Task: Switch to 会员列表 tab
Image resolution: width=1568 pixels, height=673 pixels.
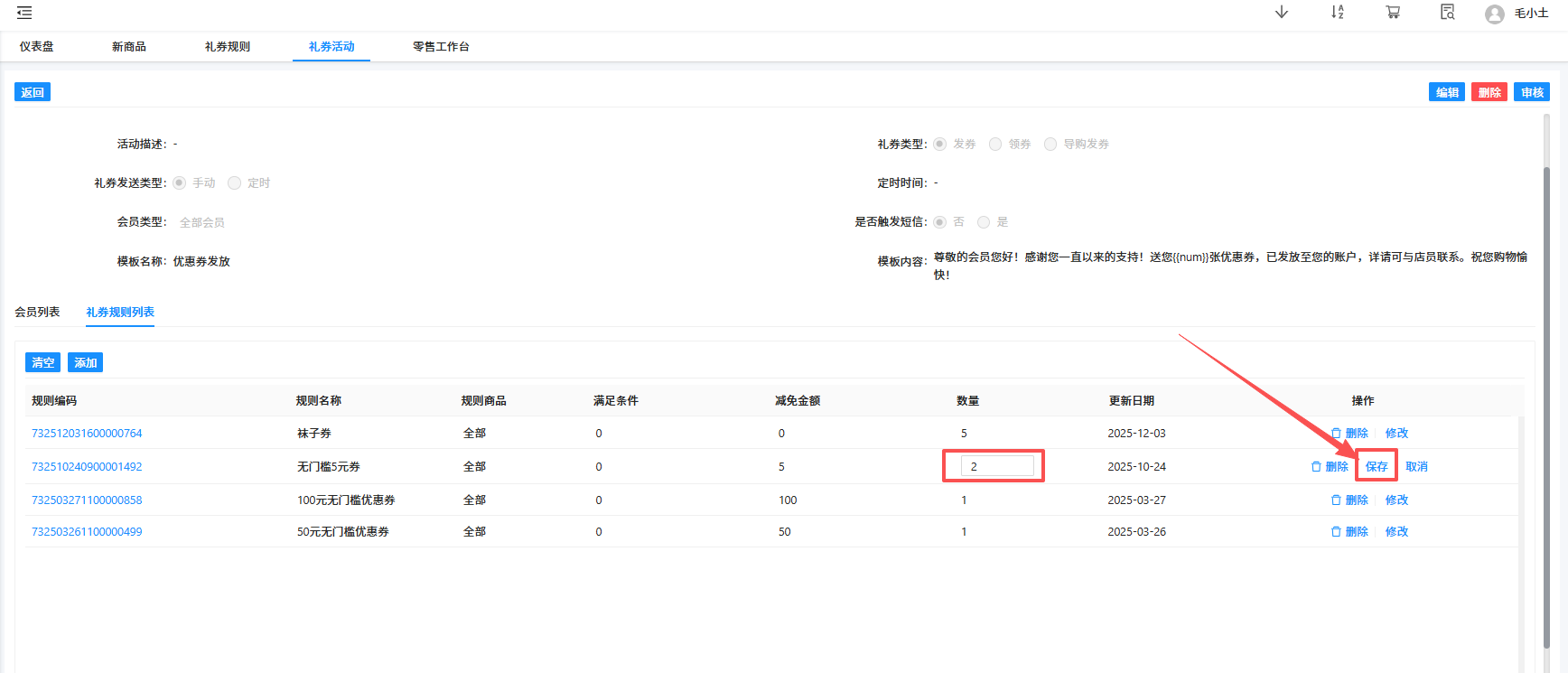Action: [37, 312]
